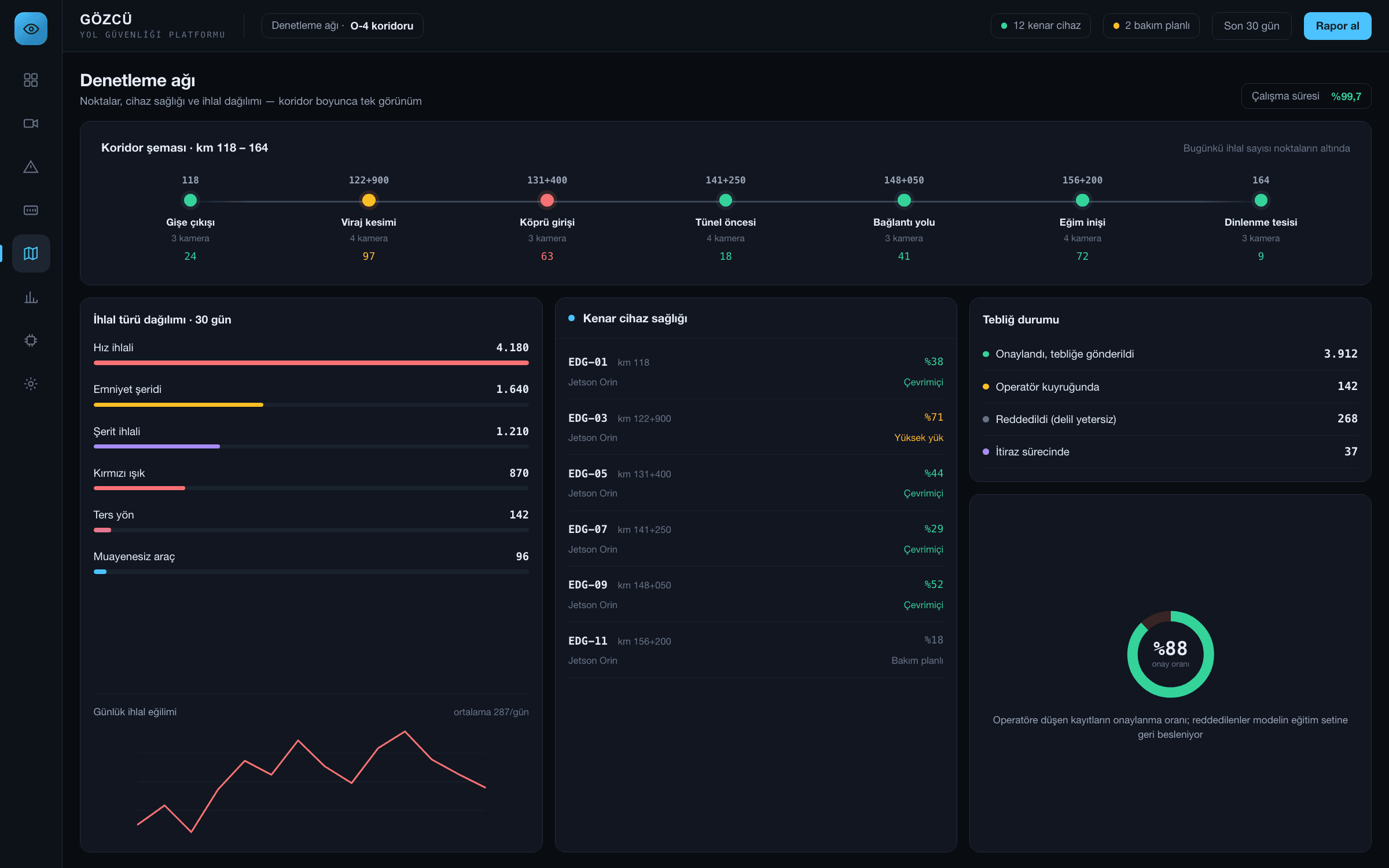This screenshot has width=1389, height=868.
Task: Open the EDG-01 device row
Action: pyautogui.click(x=755, y=372)
